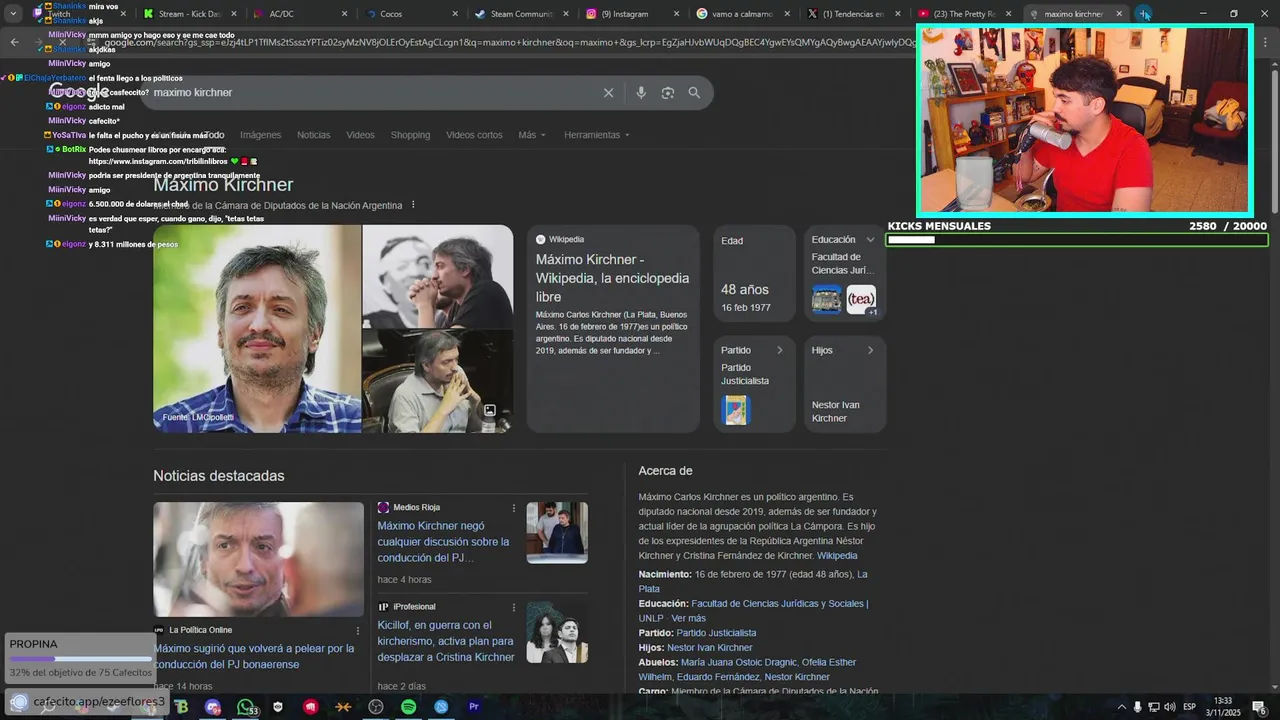The image size is (1280, 720).
Task: Follow the Wikipedia link in Acerca de
Action: tap(837, 556)
